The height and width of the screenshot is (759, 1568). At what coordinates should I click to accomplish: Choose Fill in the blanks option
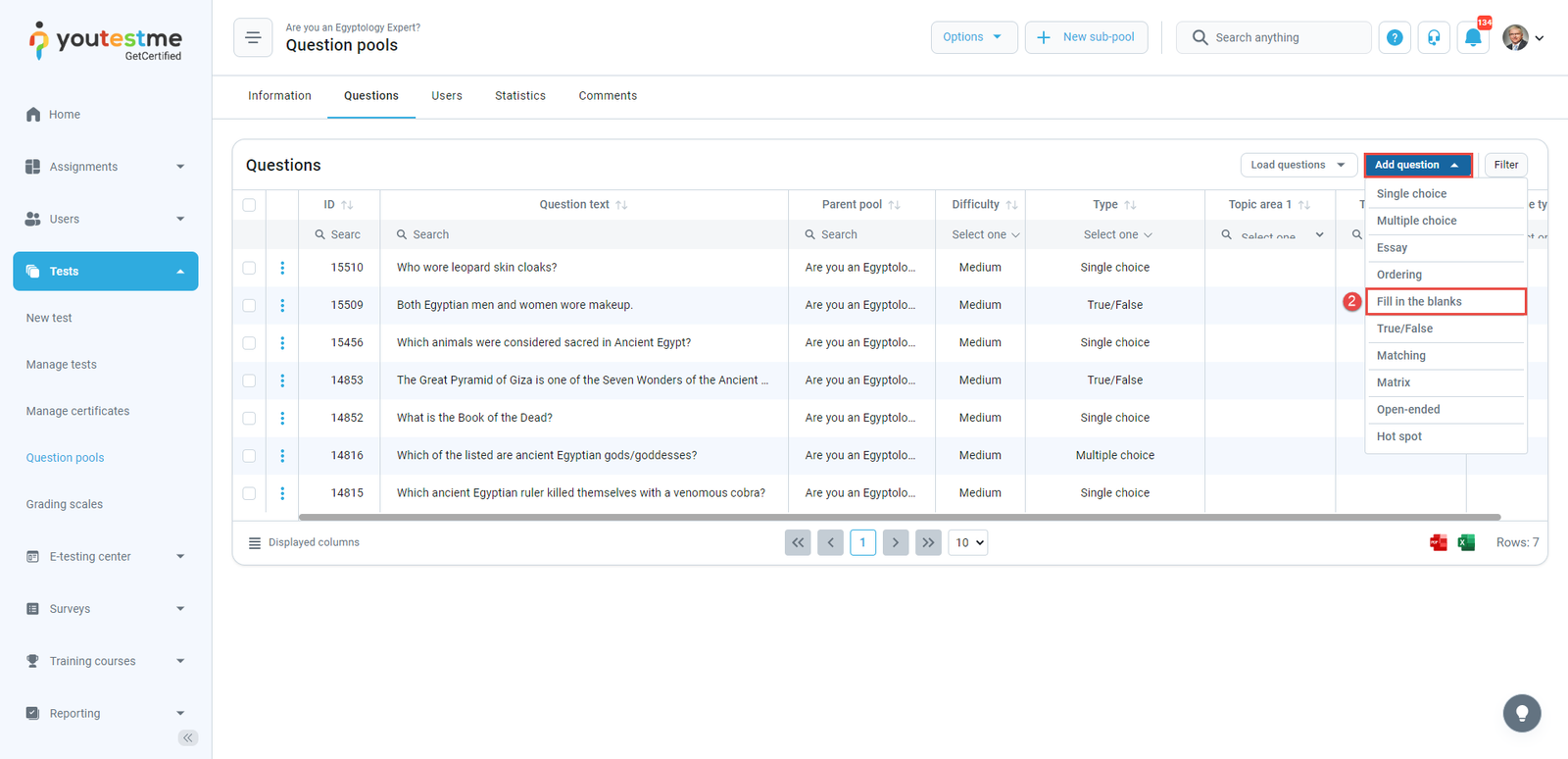[1445, 302]
